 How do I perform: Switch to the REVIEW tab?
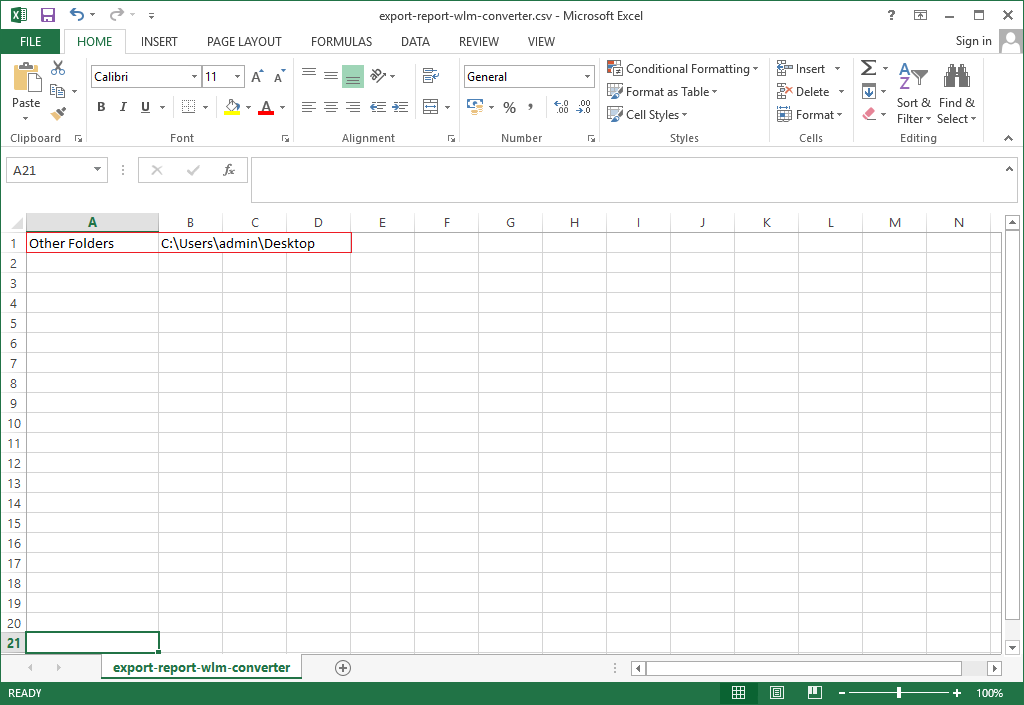click(479, 42)
